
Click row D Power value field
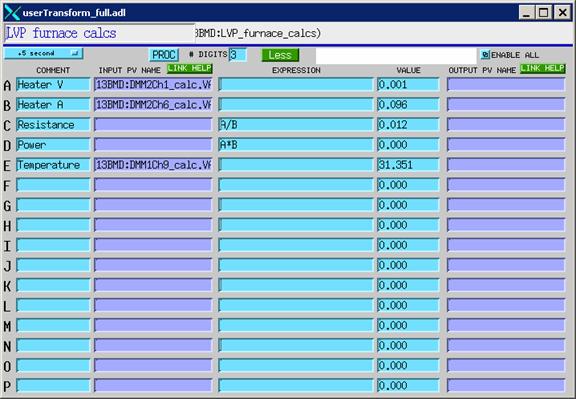click(x=408, y=145)
